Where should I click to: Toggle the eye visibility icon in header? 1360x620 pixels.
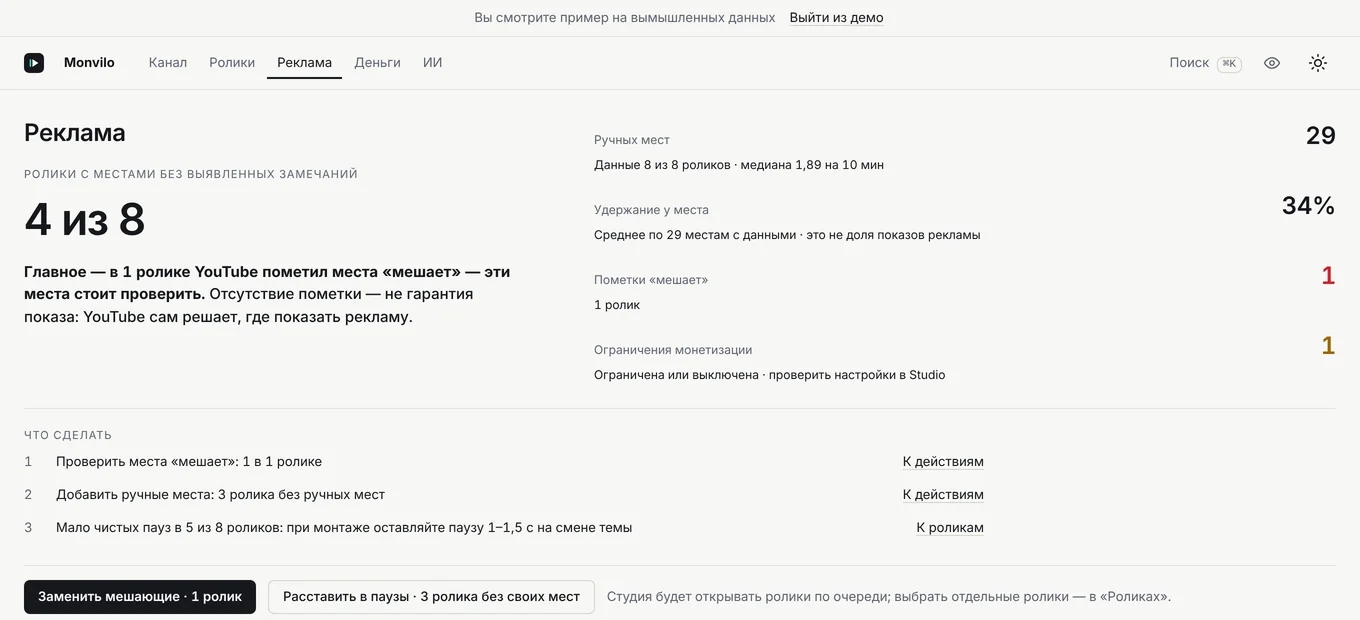pos(1272,63)
